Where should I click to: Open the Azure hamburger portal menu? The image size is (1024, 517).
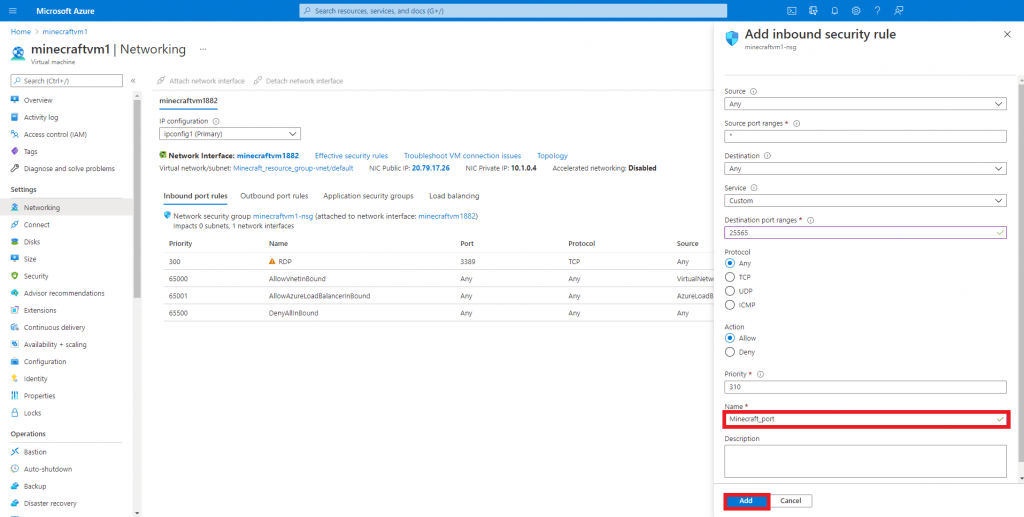pyautogui.click(x=15, y=10)
